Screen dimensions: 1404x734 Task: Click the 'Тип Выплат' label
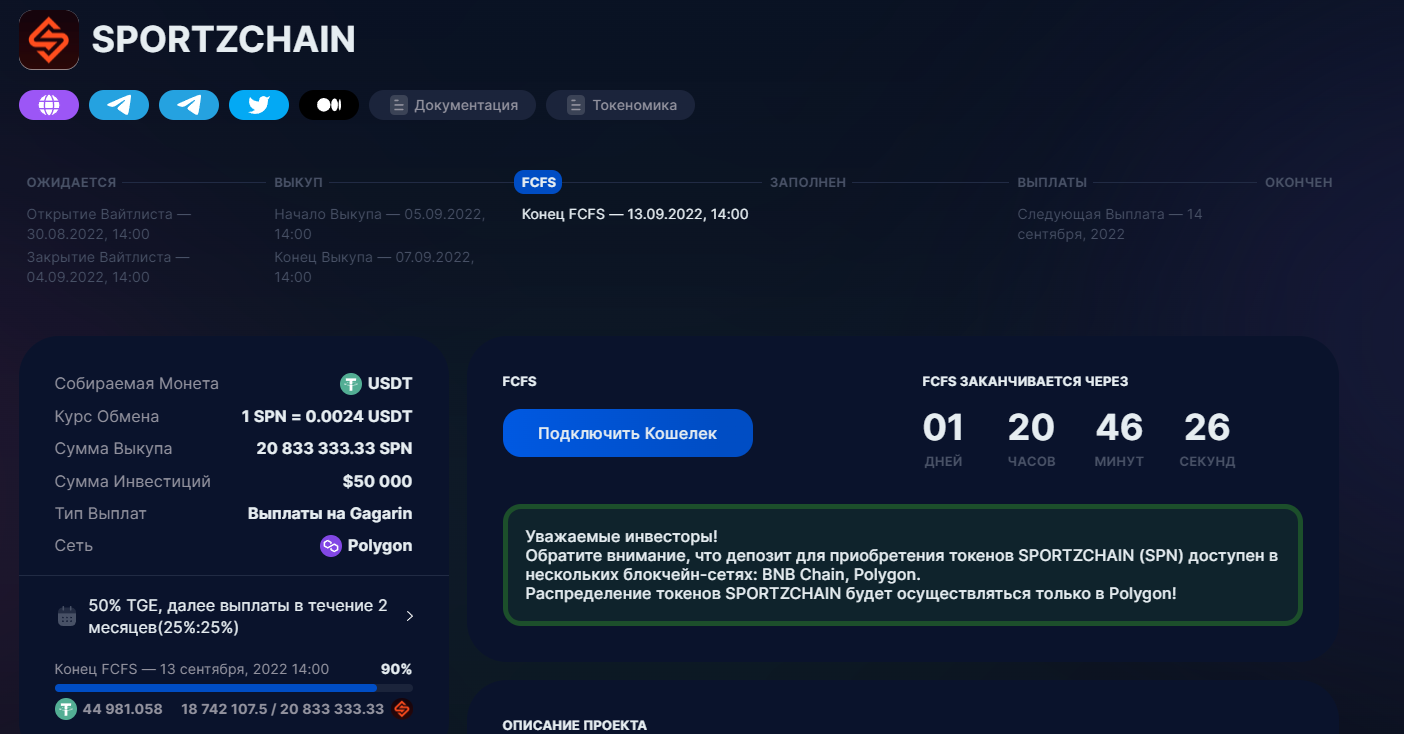[x=101, y=514]
